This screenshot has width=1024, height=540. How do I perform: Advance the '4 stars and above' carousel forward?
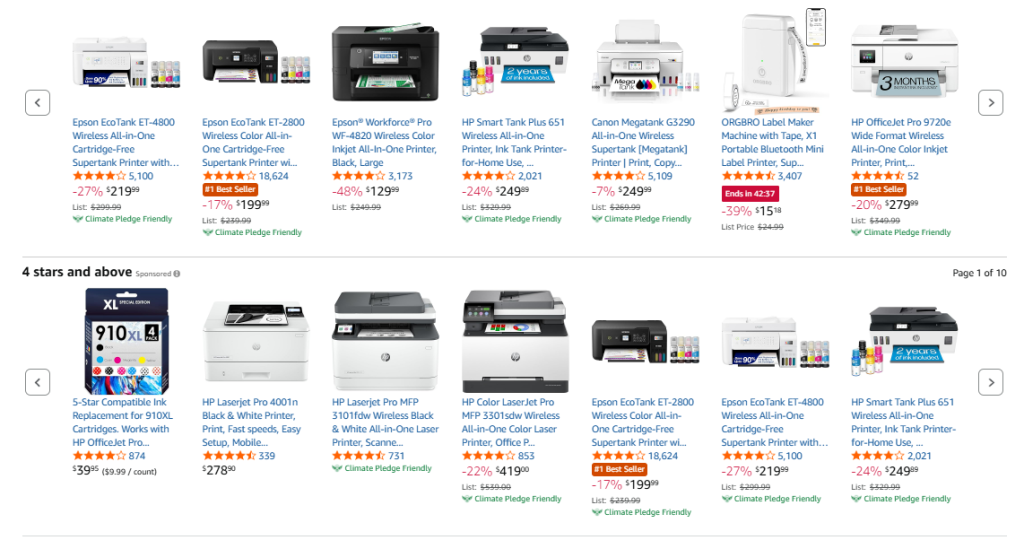990,383
